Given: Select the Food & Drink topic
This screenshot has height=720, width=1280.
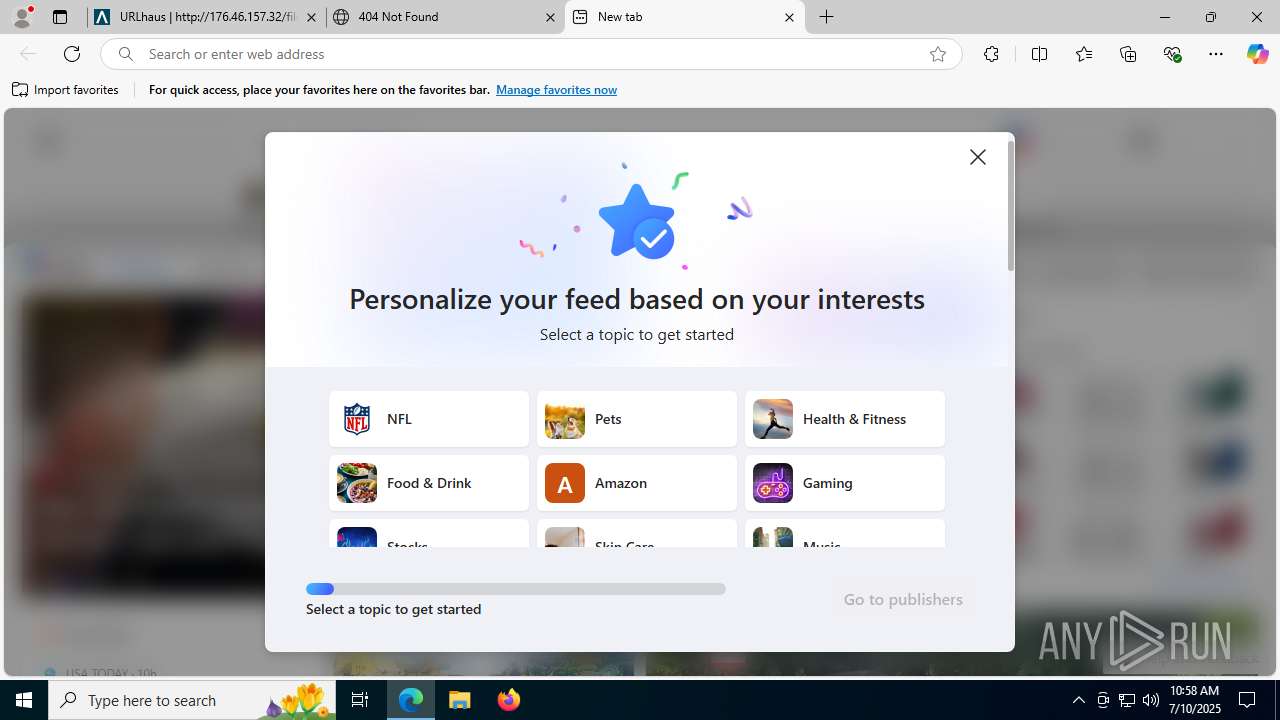Looking at the screenshot, I should pos(429,483).
